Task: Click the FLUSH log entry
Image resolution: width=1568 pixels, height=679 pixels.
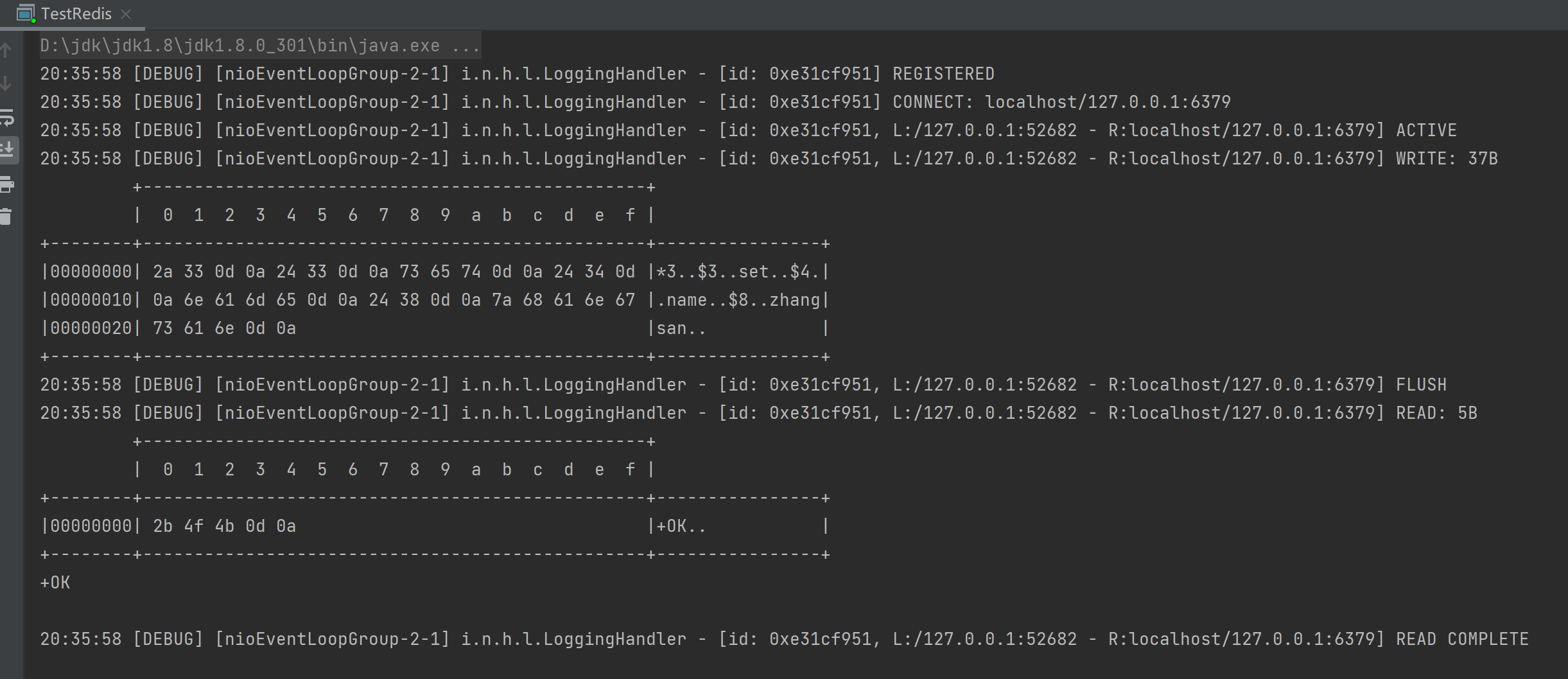Action: click(1420, 385)
